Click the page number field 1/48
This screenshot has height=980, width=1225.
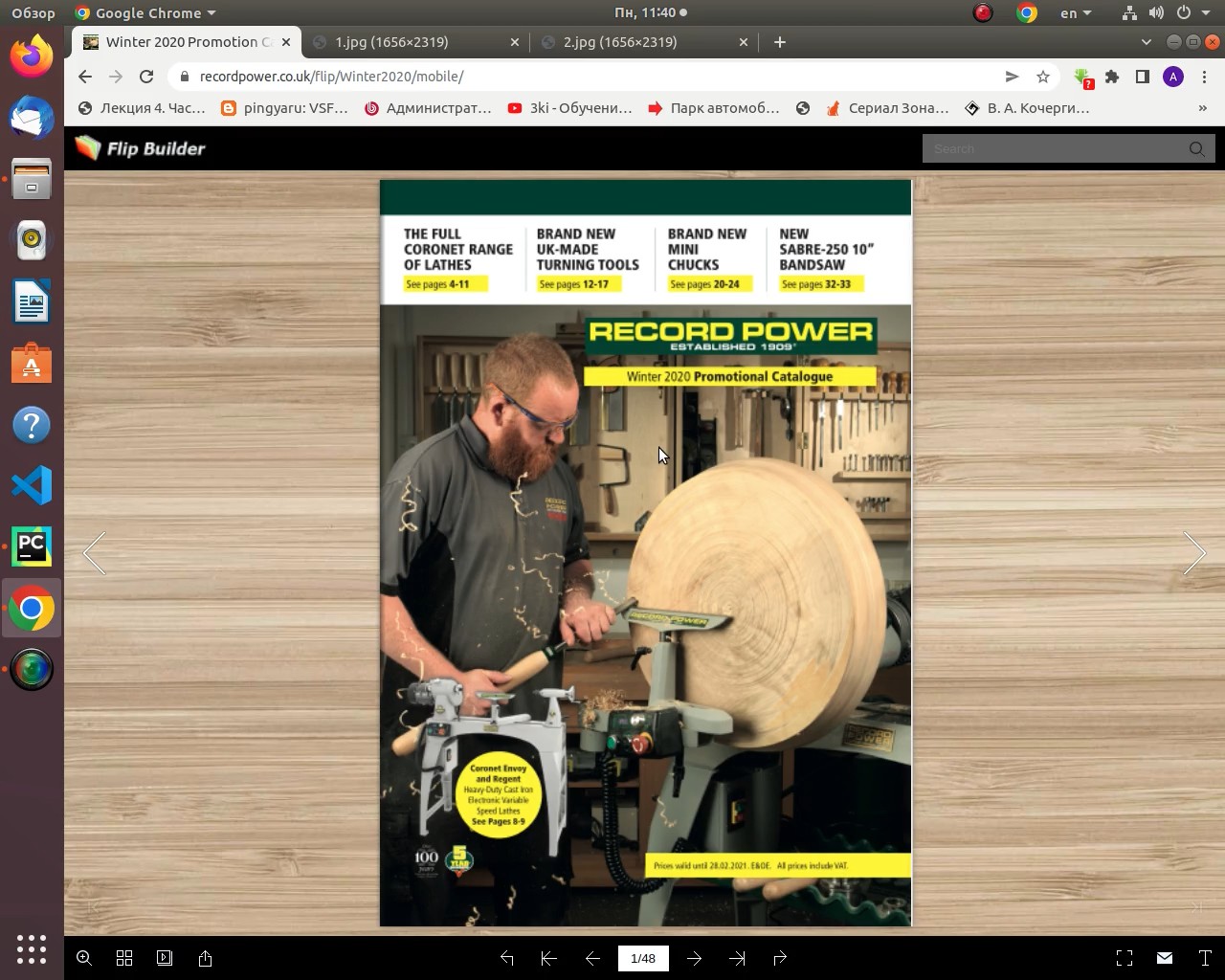[643, 958]
